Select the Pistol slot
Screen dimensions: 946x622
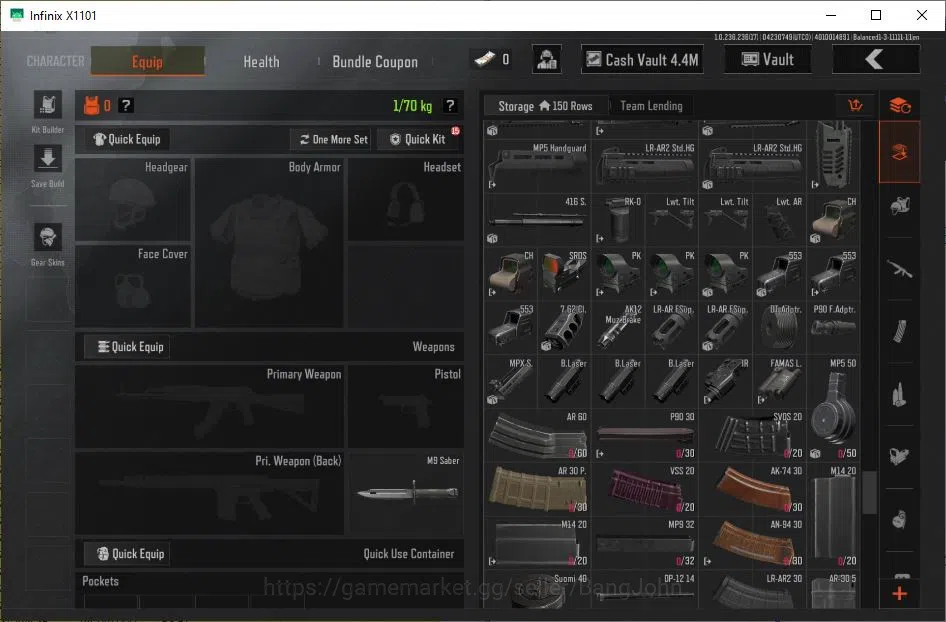pyautogui.click(x=405, y=407)
